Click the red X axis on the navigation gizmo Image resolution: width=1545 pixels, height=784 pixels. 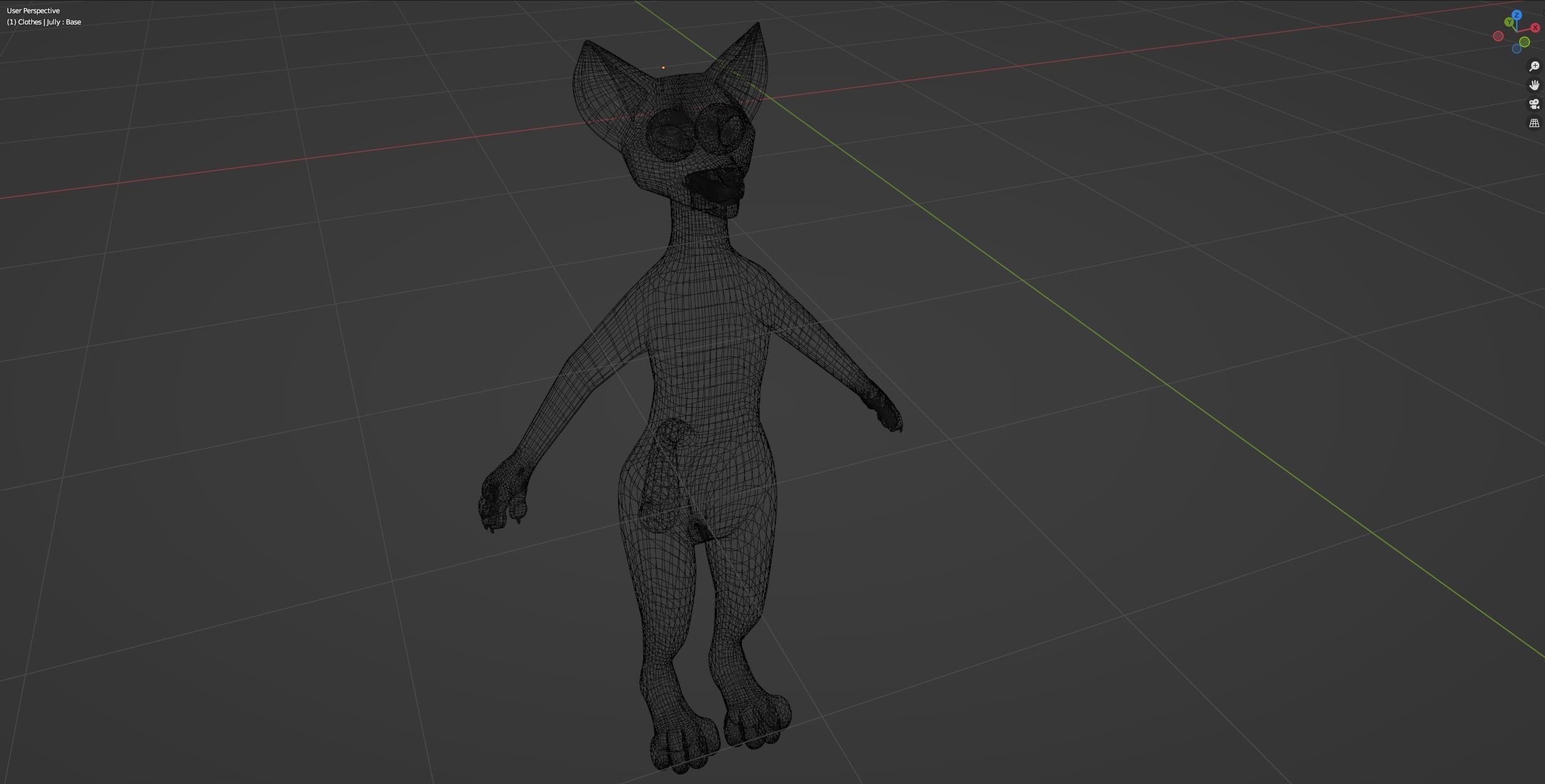[x=1536, y=28]
